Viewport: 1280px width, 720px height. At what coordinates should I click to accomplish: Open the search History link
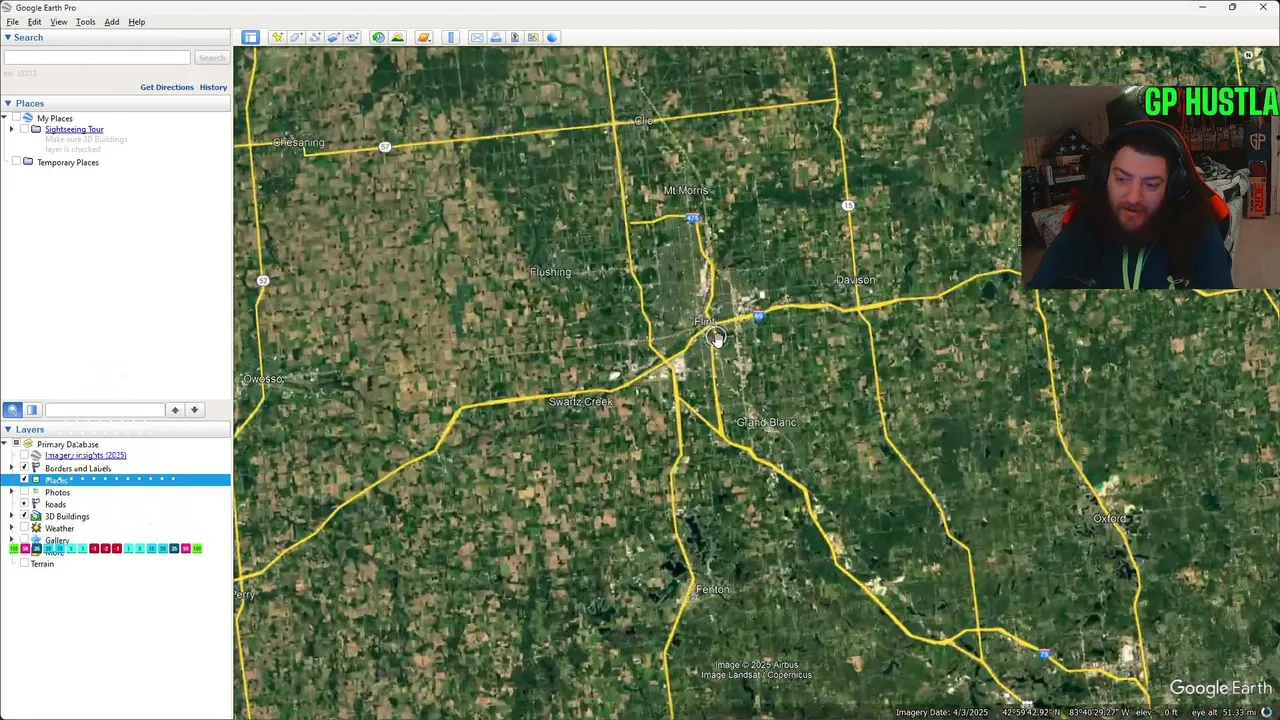(x=213, y=87)
